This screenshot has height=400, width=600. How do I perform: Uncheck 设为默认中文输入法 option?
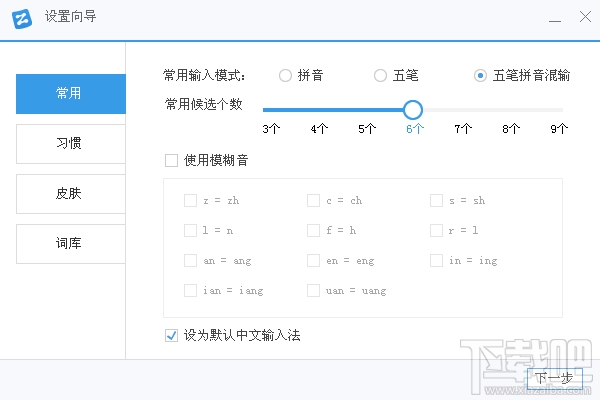(171, 335)
